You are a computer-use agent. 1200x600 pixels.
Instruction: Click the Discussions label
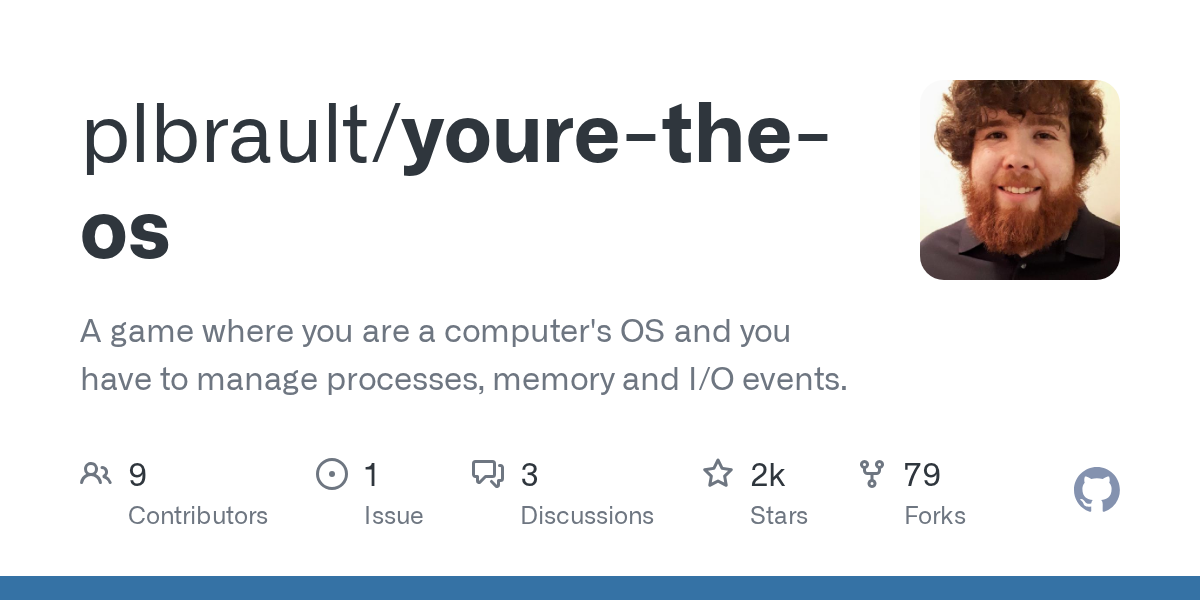coord(587,516)
